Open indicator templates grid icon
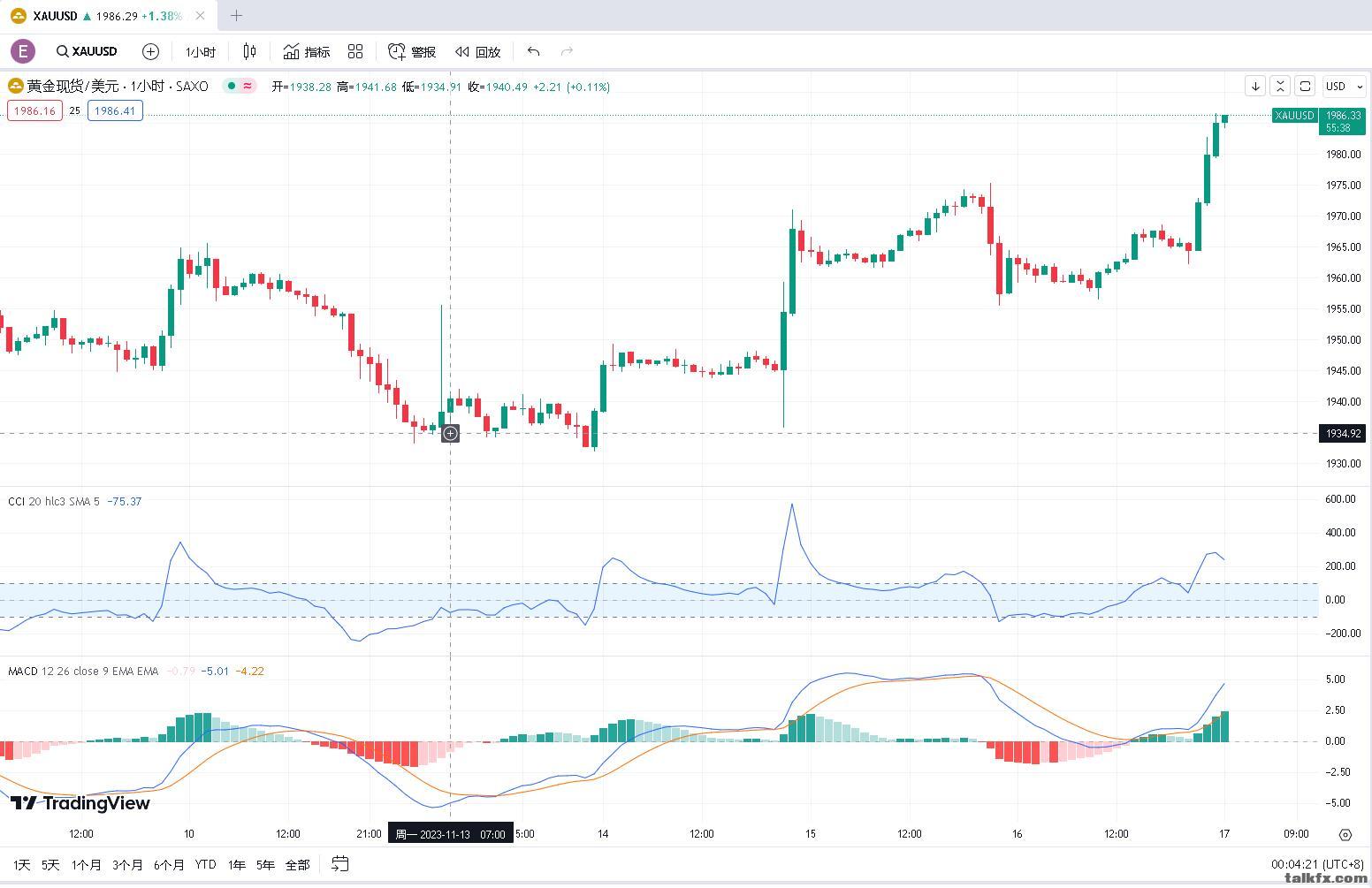The width and height of the screenshot is (1372, 888). (355, 52)
